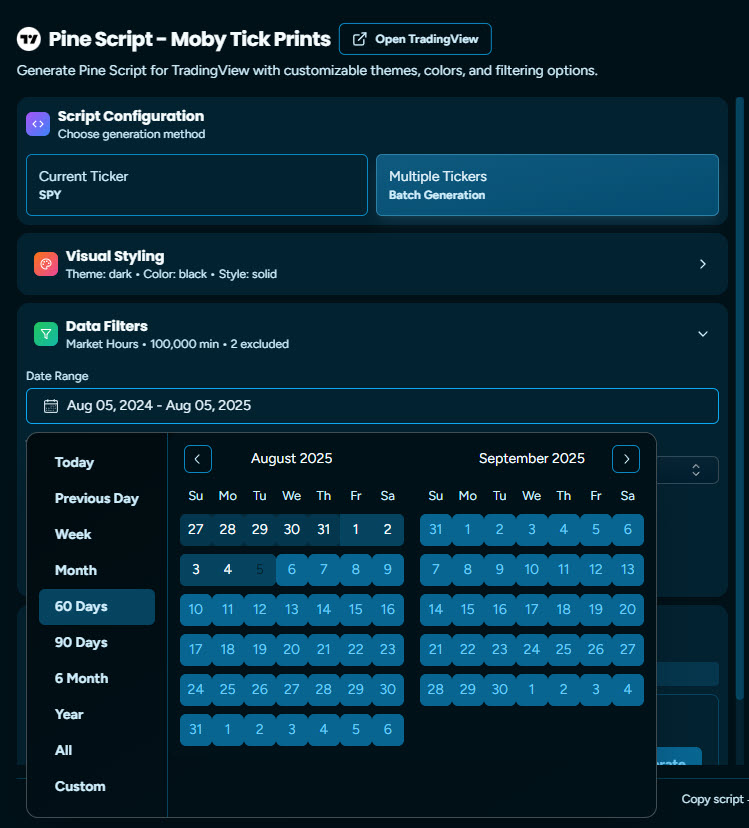Choose the Previous Day preset
Screen dimensions: 749x828
[97, 498]
